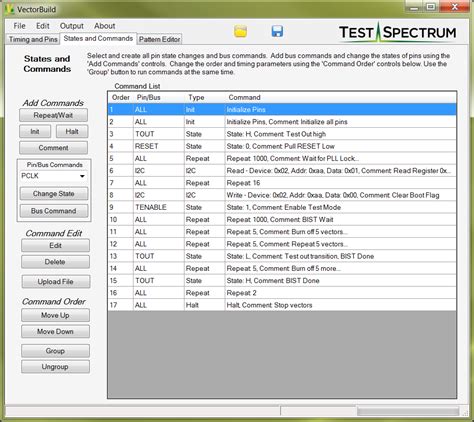Click the blue floppy disk save icon
The width and height of the screenshot is (474, 422).
[x=277, y=31]
